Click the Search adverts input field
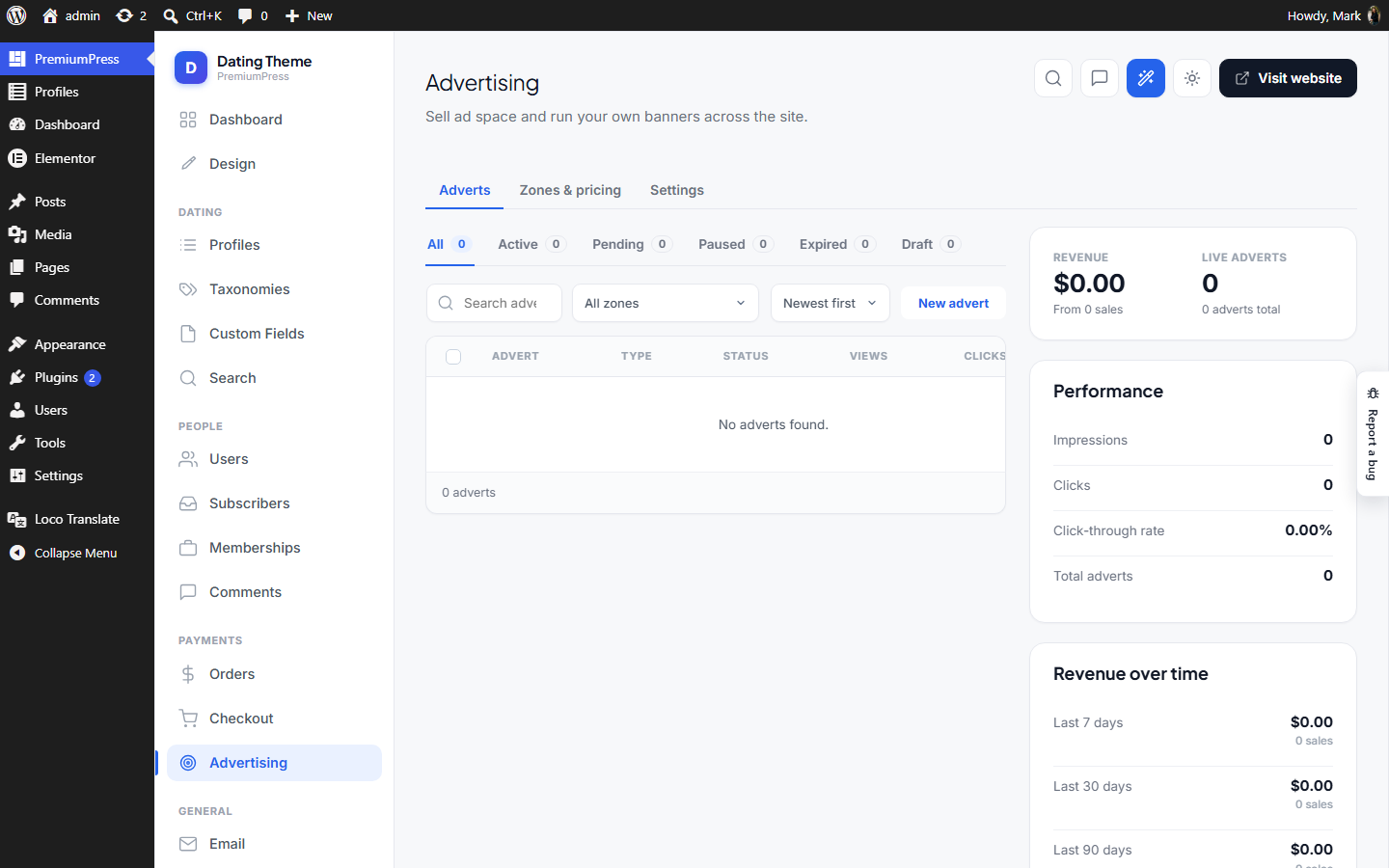 (494, 303)
